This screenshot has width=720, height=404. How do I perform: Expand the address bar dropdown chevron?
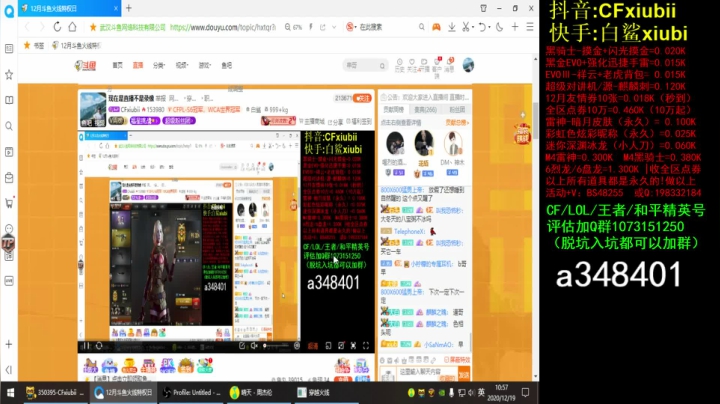[x=334, y=28]
